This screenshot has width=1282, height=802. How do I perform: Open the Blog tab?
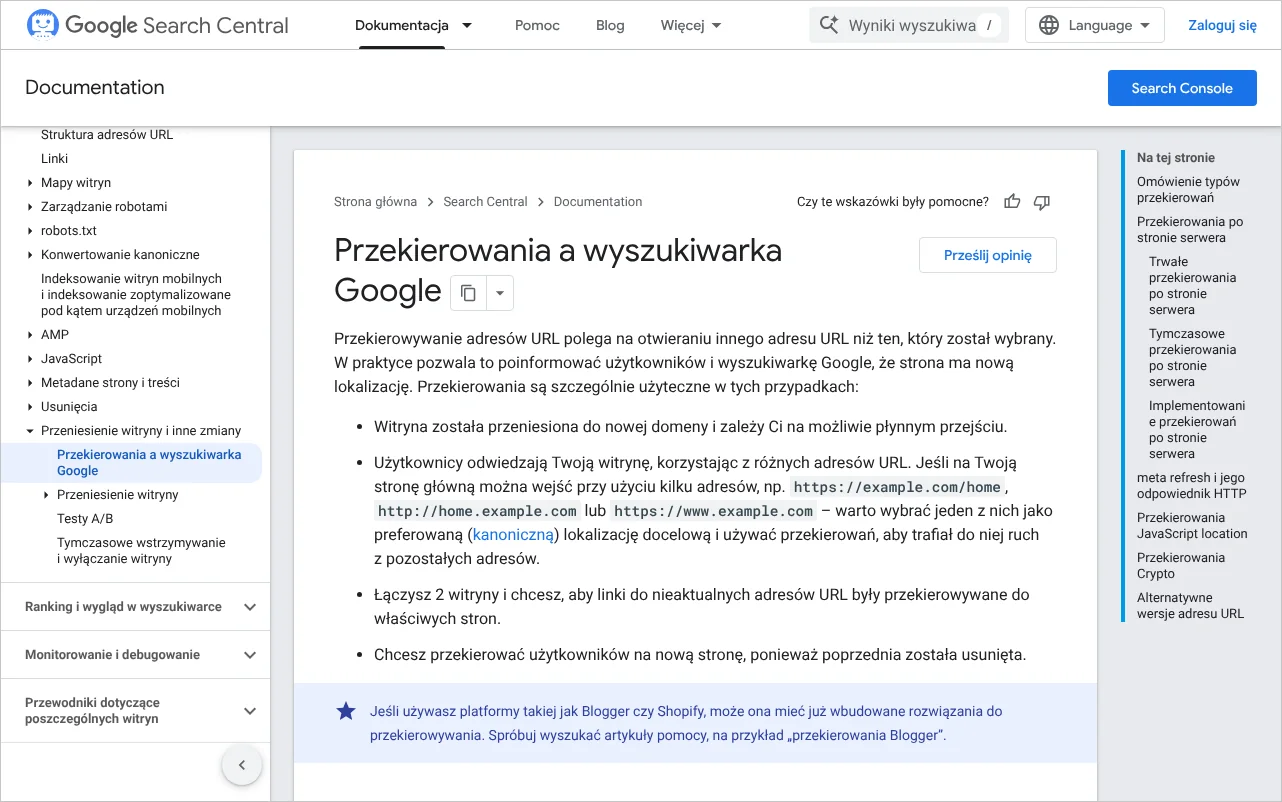tap(610, 26)
